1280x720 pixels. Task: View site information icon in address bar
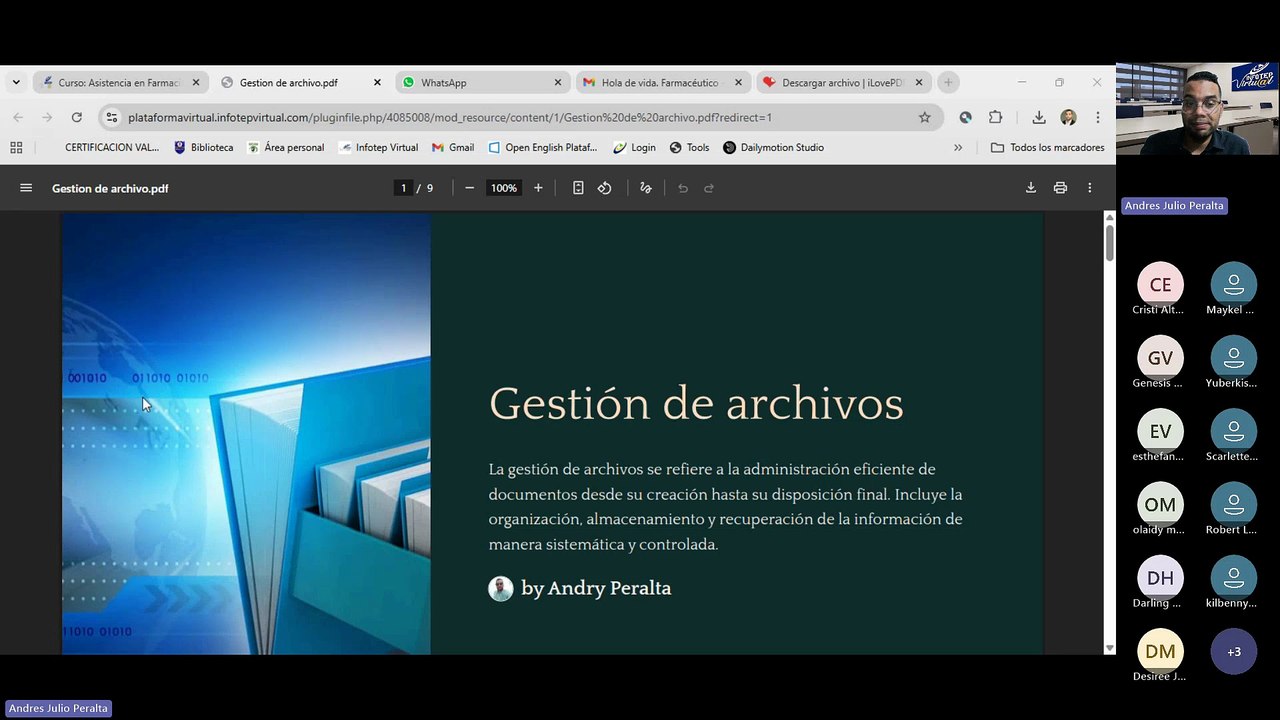[x=112, y=117]
